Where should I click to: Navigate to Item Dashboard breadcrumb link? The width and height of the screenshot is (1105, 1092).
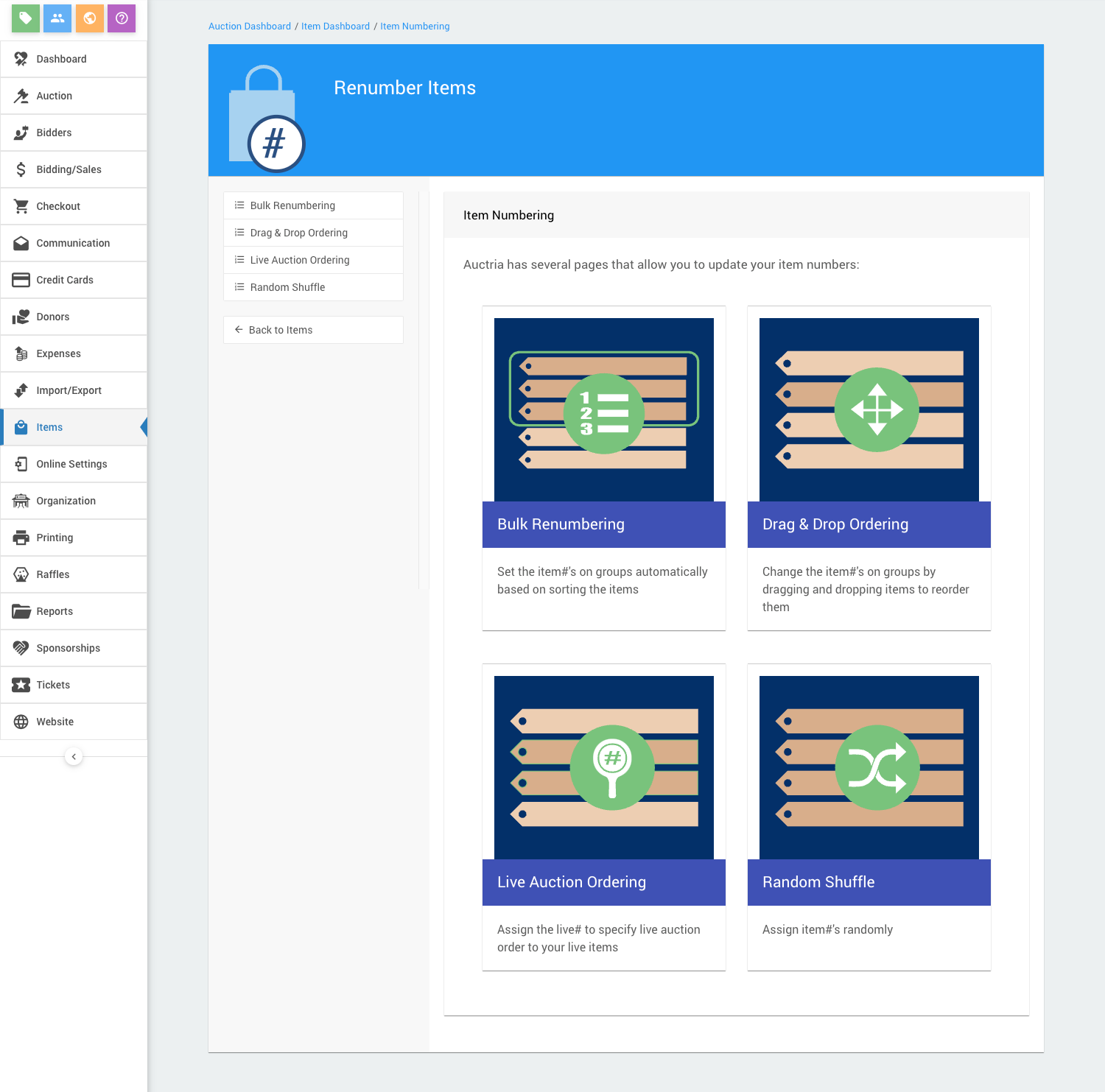335,27
